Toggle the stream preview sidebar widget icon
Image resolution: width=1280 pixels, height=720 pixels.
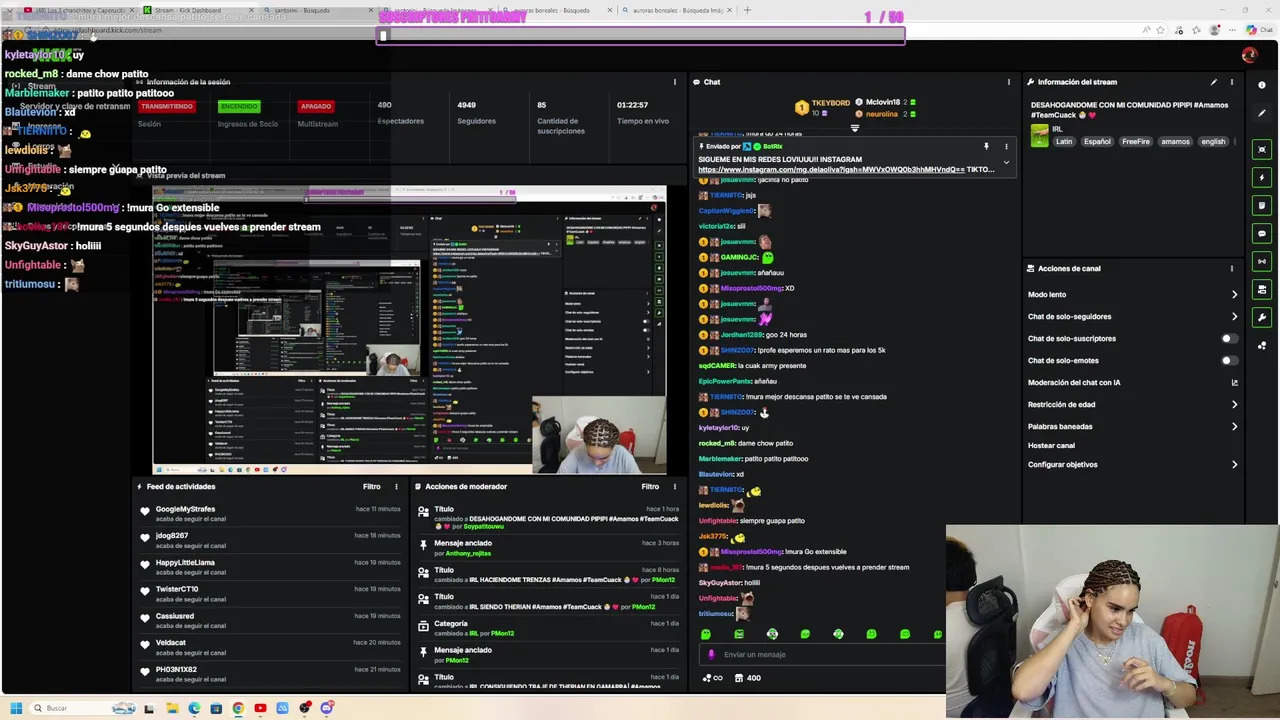[1262, 149]
